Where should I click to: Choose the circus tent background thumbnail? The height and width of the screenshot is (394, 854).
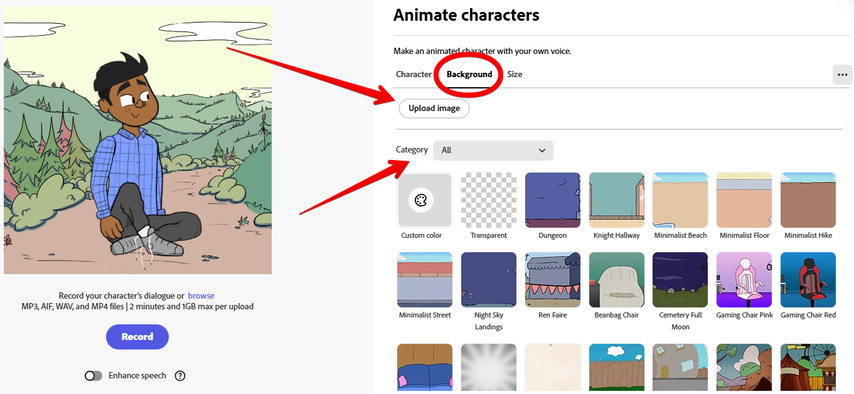click(x=808, y=368)
